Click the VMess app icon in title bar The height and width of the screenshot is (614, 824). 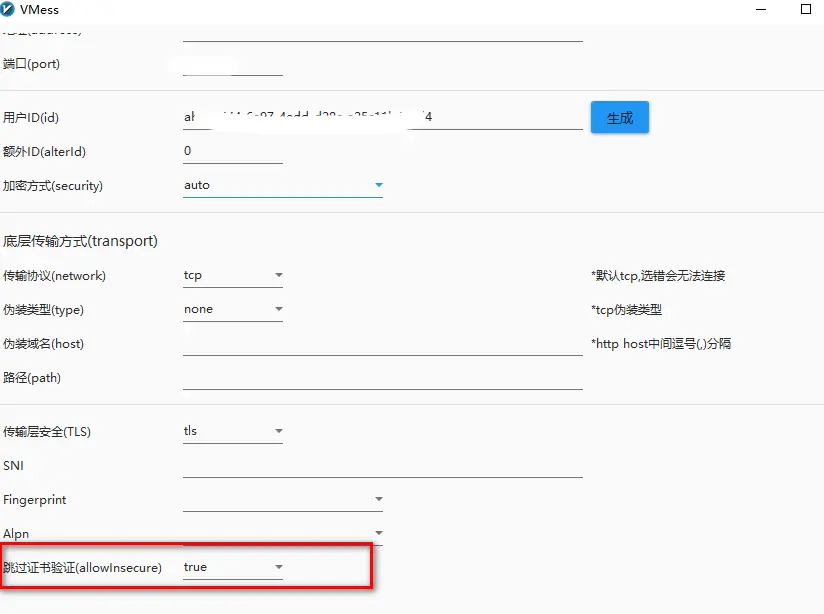pyautogui.click(x=7, y=9)
